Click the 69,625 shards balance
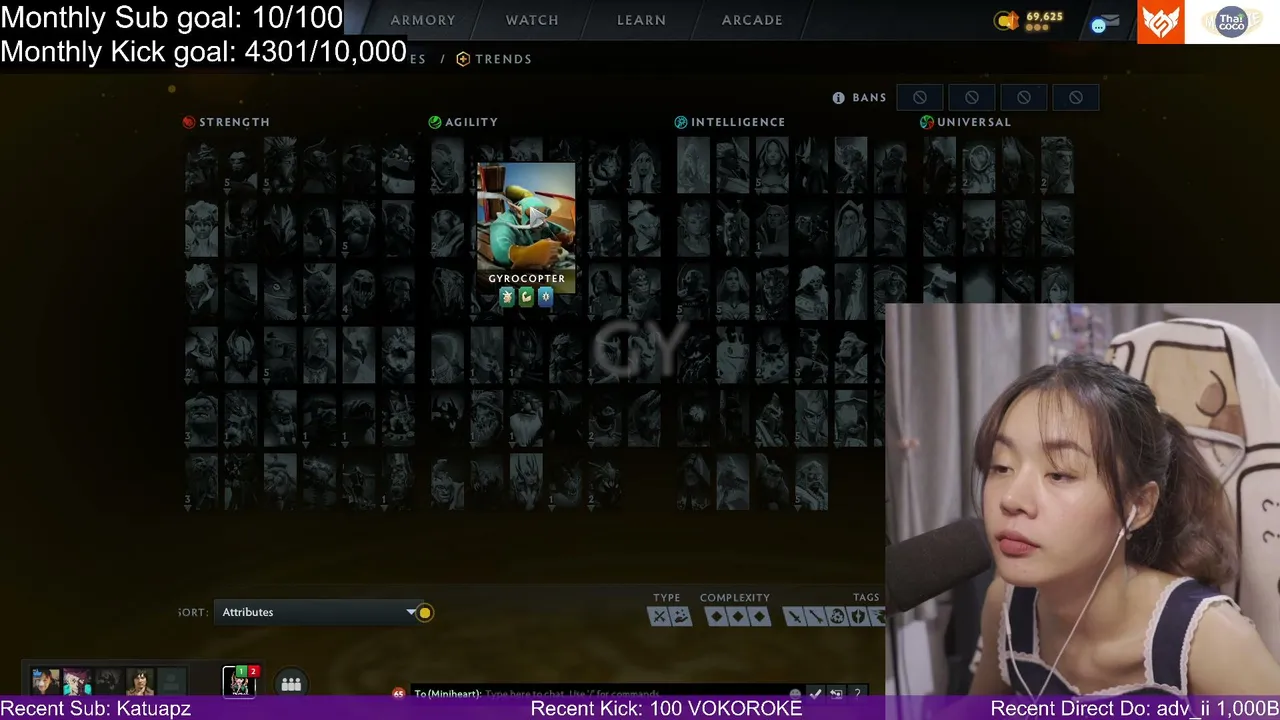The height and width of the screenshot is (720, 1280). pos(1044,17)
